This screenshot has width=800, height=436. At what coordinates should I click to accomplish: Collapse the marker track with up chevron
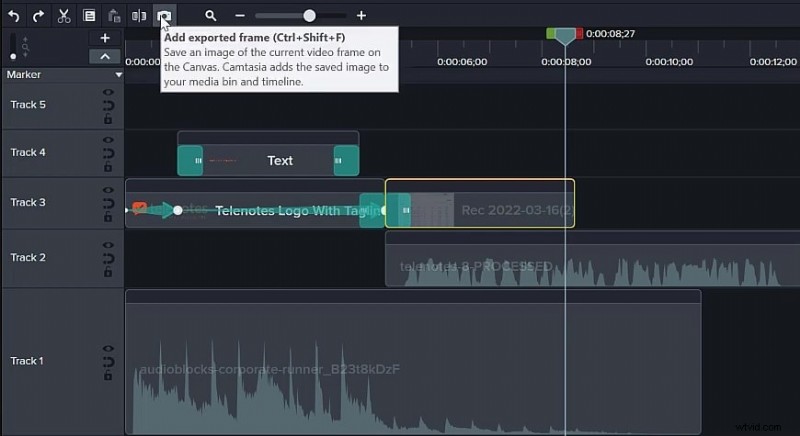pyautogui.click(x=105, y=57)
